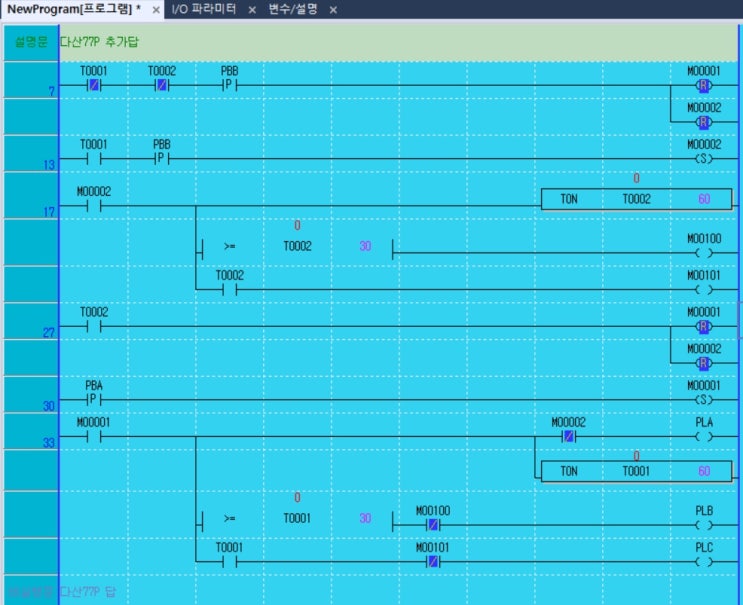Switch to the NewProgram[프로그램] tab
743x605 pixels.
[73, 9]
